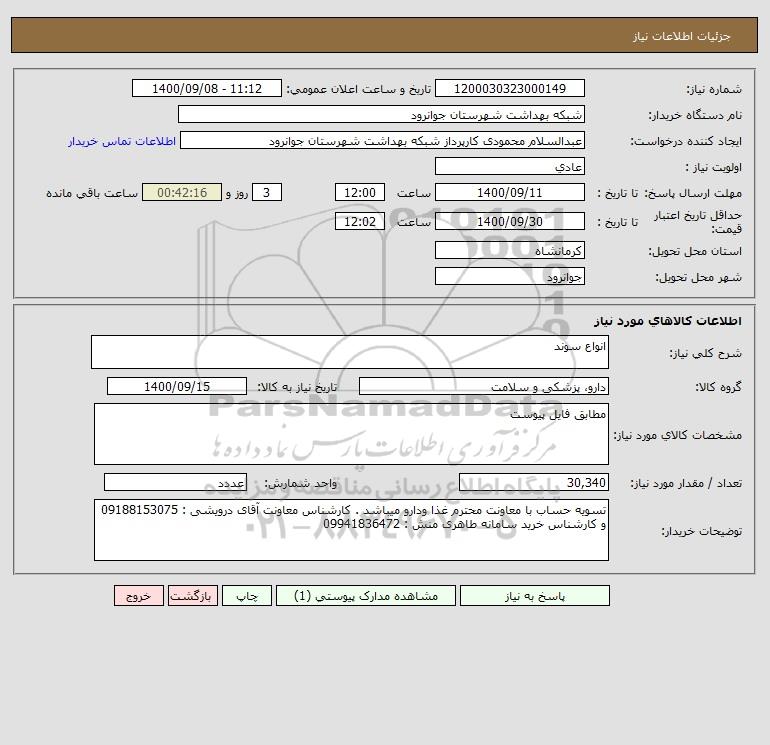Click delivery city field جوانرود
The height and width of the screenshot is (745, 770).
point(510,276)
